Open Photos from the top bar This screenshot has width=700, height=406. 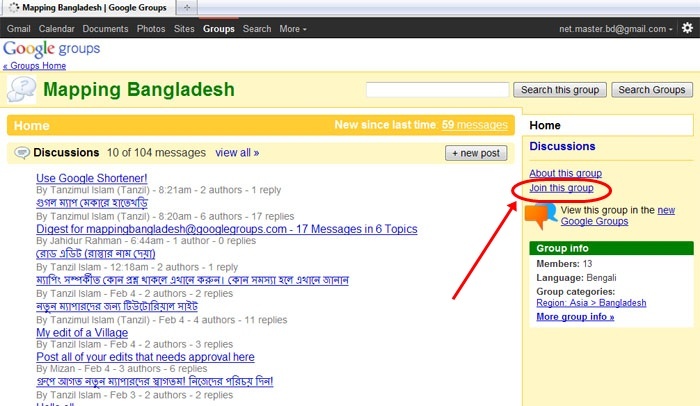[151, 29]
